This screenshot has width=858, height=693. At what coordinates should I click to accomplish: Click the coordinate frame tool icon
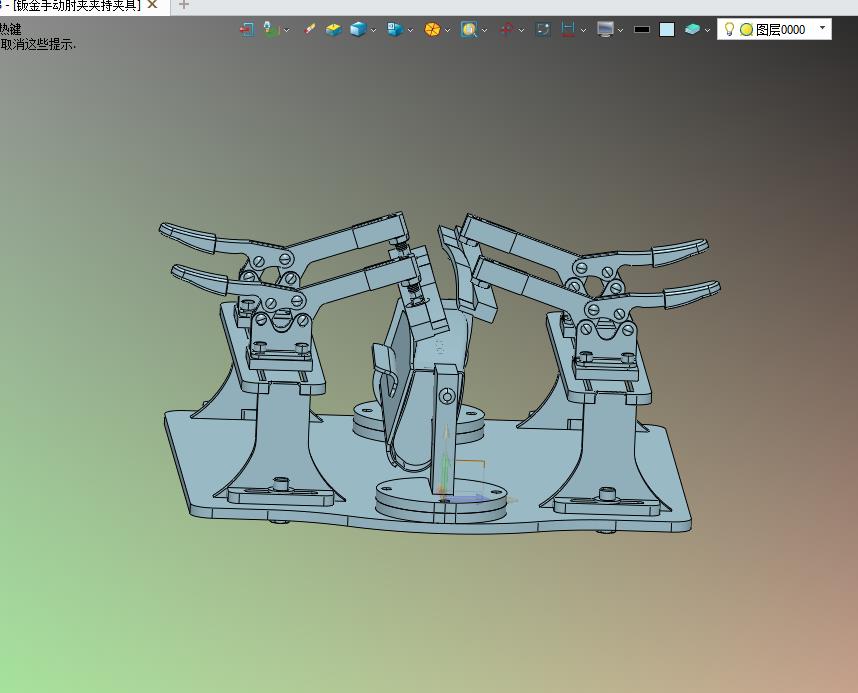tap(271, 29)
